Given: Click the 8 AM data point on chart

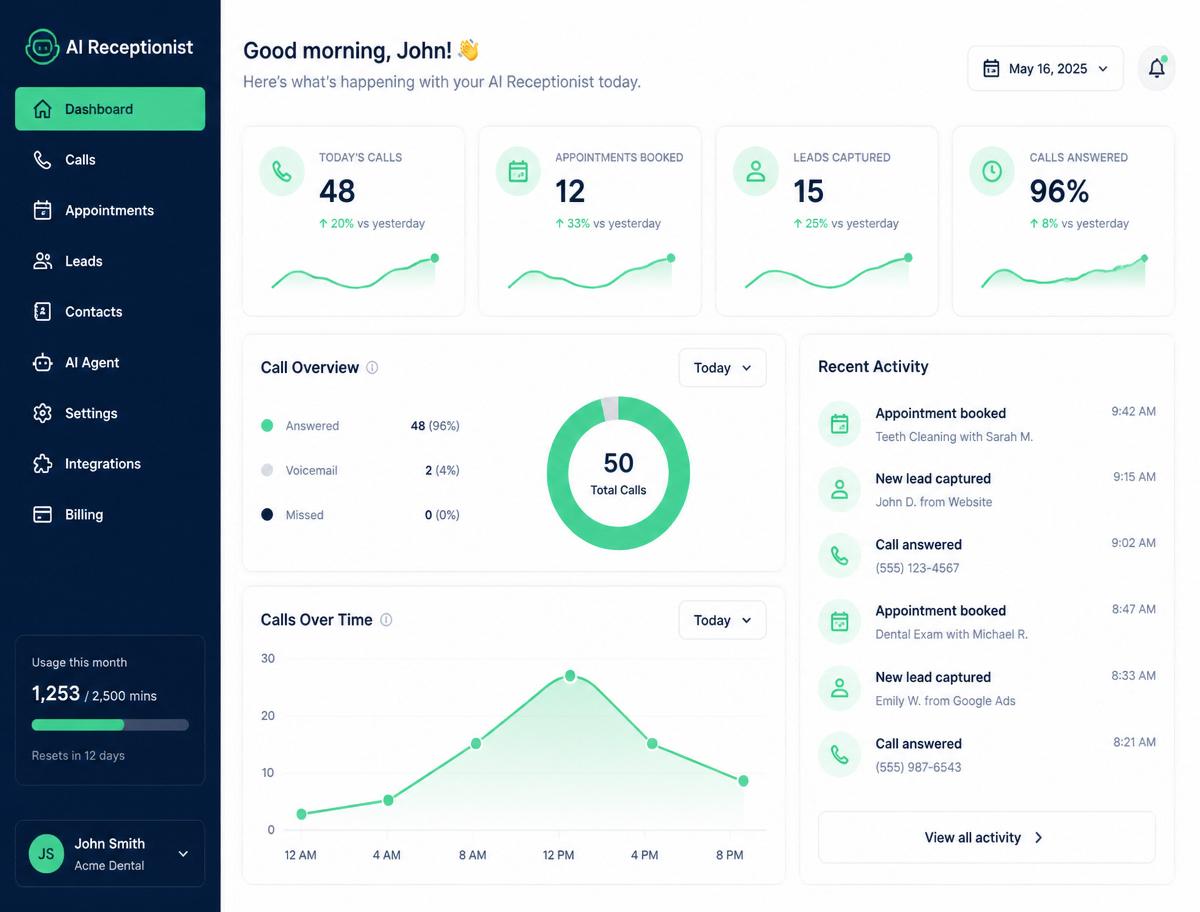Looking at the screenshot, I should 476,743.
